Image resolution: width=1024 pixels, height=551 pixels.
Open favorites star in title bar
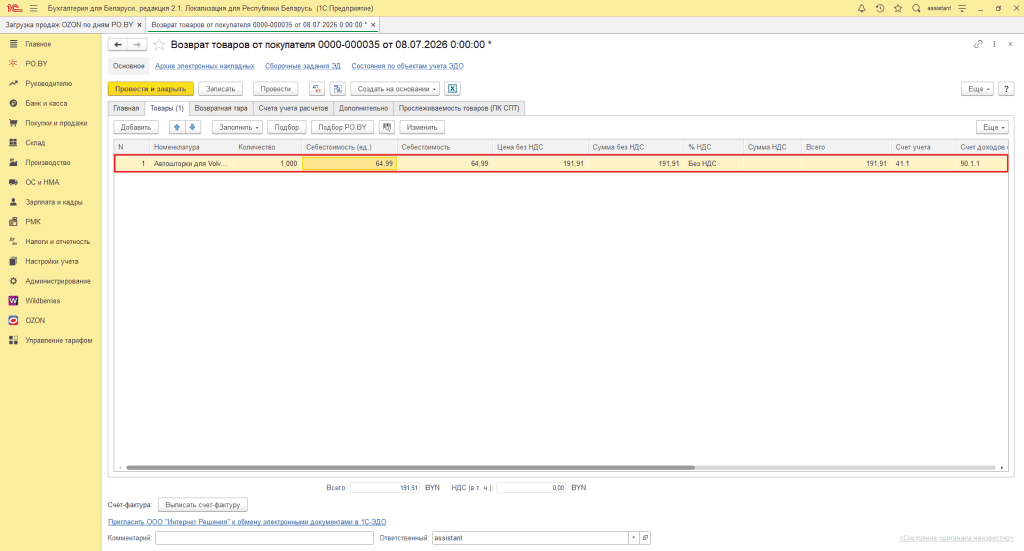(898, 8)
